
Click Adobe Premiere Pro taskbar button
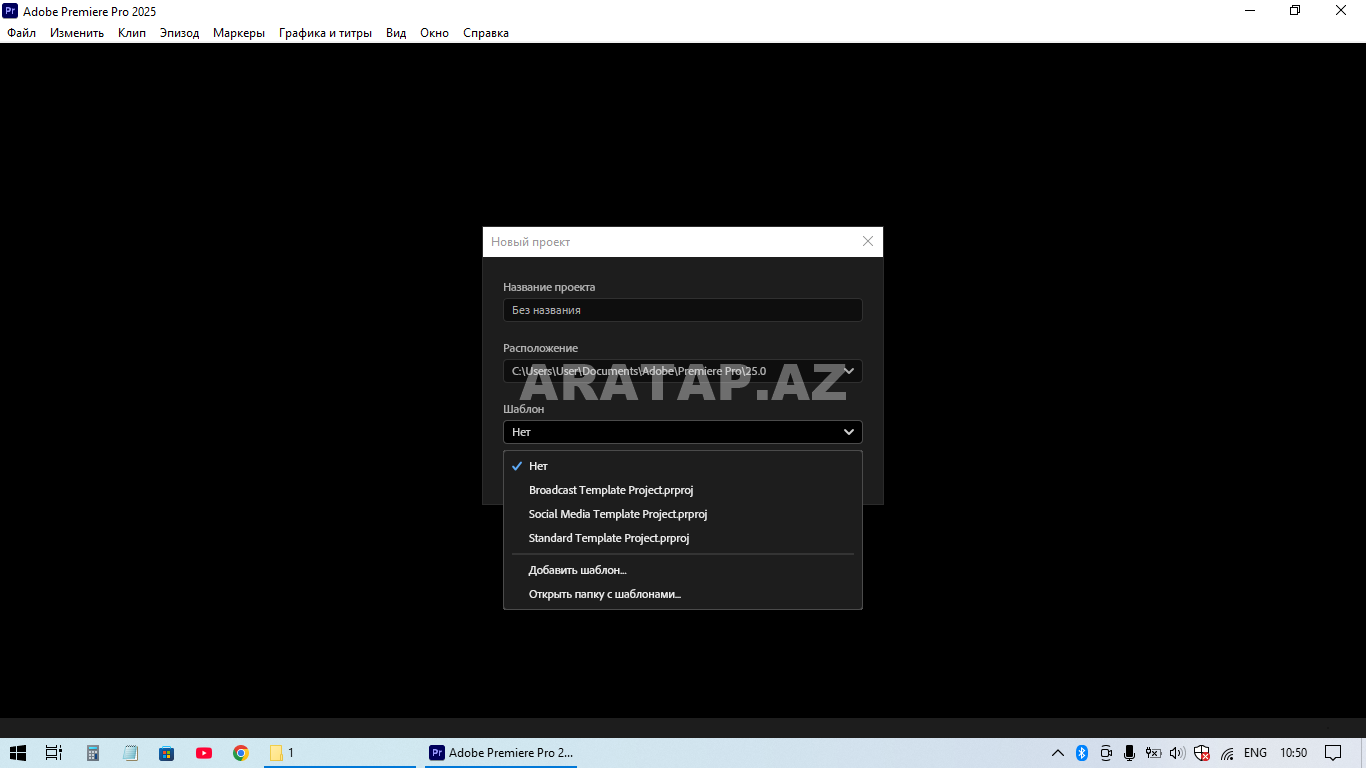click(x=501, y=753)
